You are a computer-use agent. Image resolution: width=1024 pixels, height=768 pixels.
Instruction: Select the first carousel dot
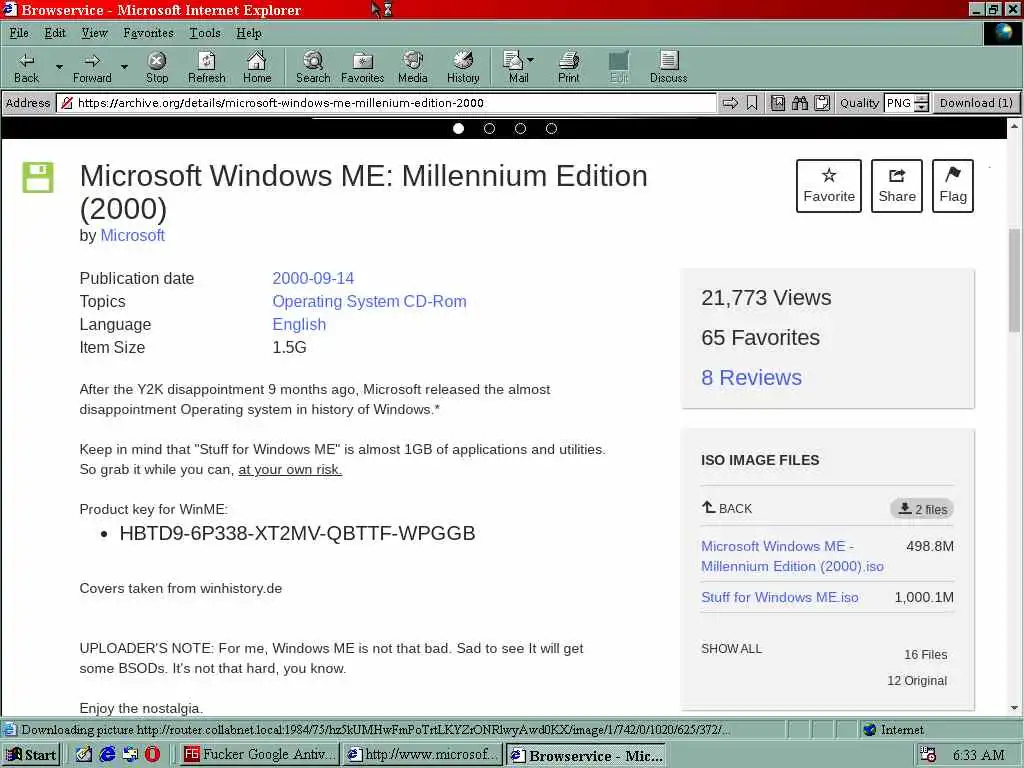pos(458,129)
